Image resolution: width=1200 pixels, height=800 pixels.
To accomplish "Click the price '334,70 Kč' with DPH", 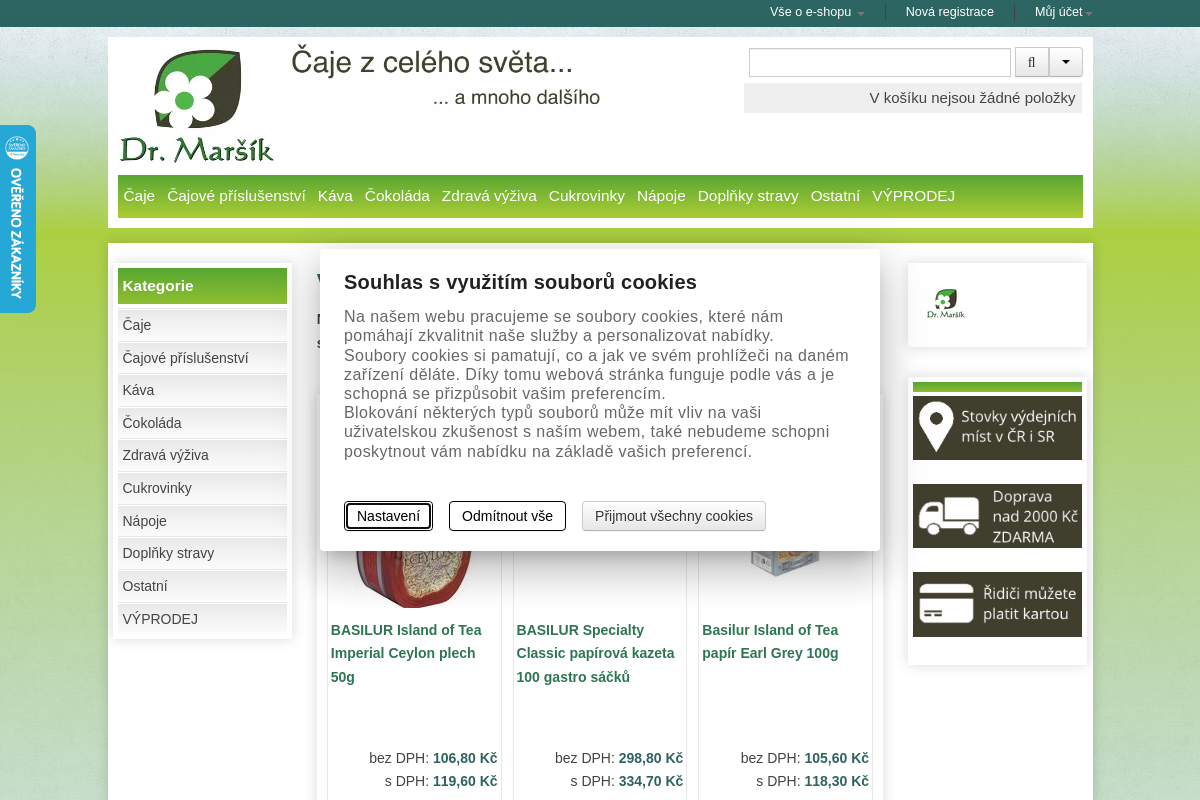I will pyautogui.click(x=651, y=781).
